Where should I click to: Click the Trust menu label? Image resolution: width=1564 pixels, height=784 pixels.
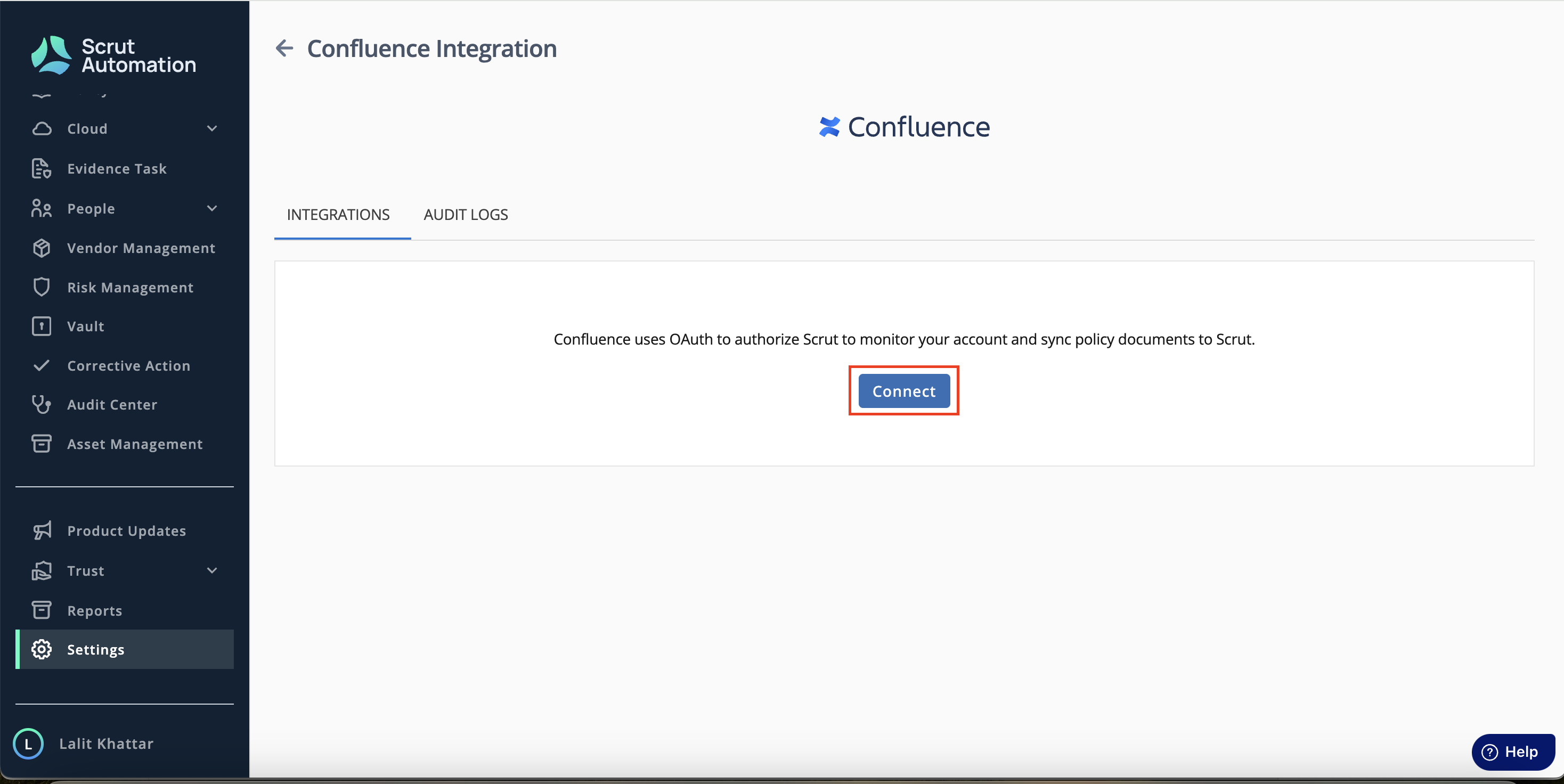pyautogui.click(x=86, y=570)
